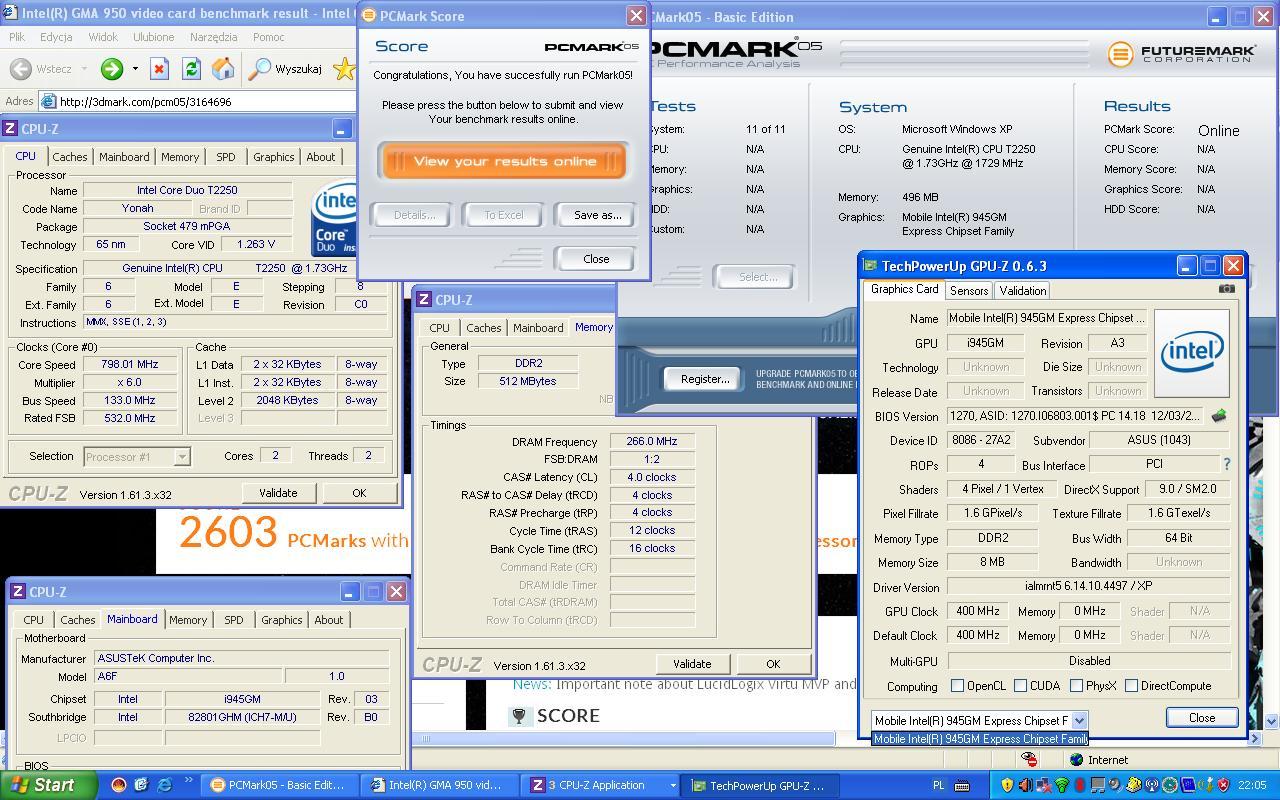Click the browser vertical scroll down arrow
Image resolution: width=1280 pixels, height=800 pixels.
(x=1271, y=721)
